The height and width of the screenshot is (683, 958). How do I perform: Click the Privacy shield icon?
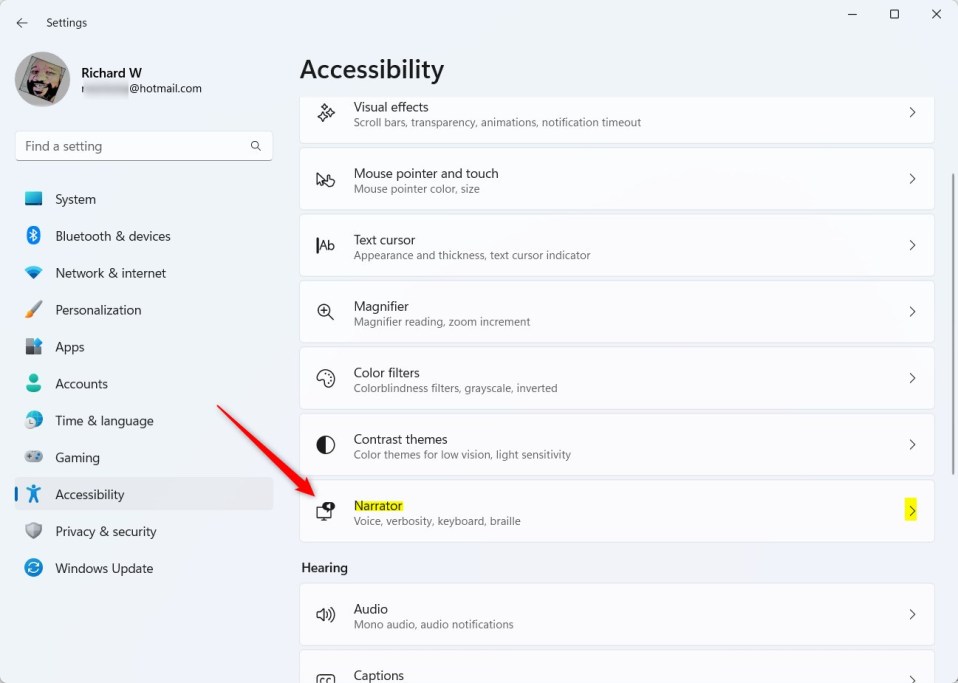click(34, 531)
